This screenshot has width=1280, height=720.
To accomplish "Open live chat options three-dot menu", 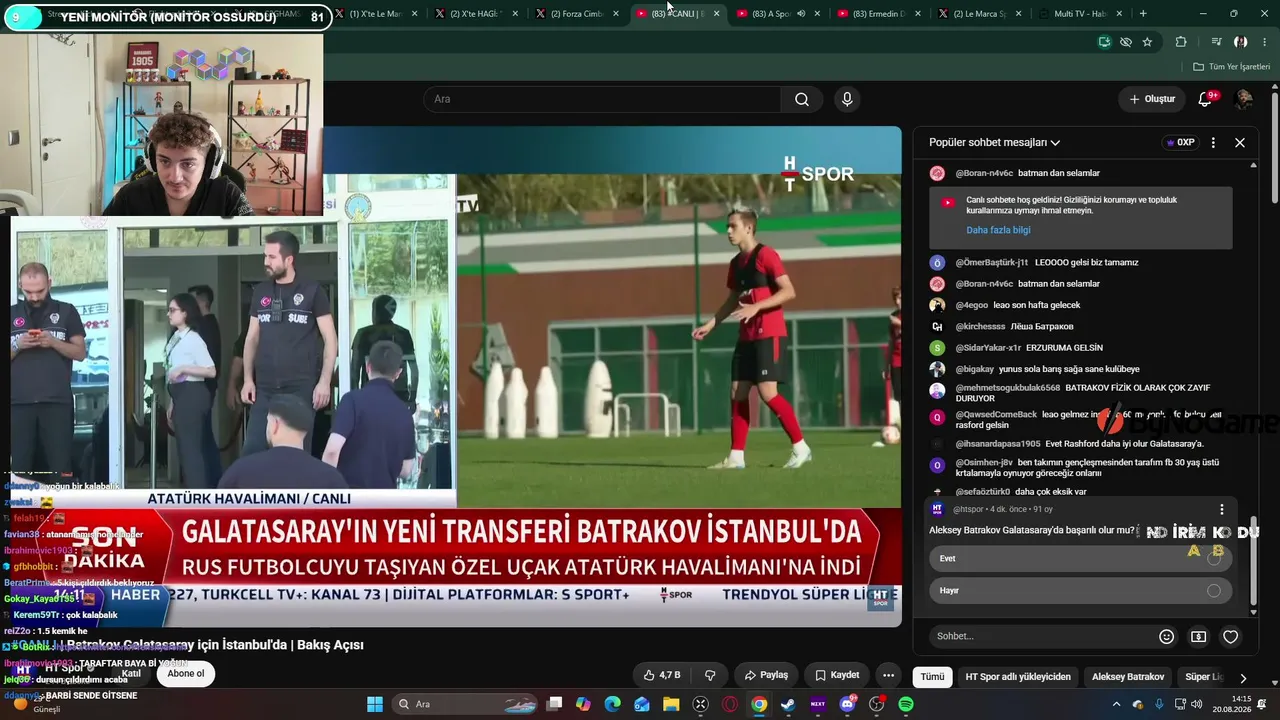I will point(1213,143).
